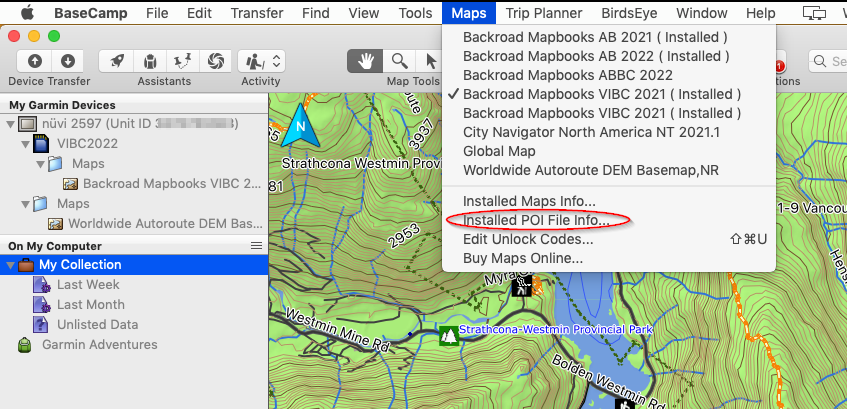Click the Send to Device up-arrow button
Screen dimensions: 847x409
[x=35, y=61]
